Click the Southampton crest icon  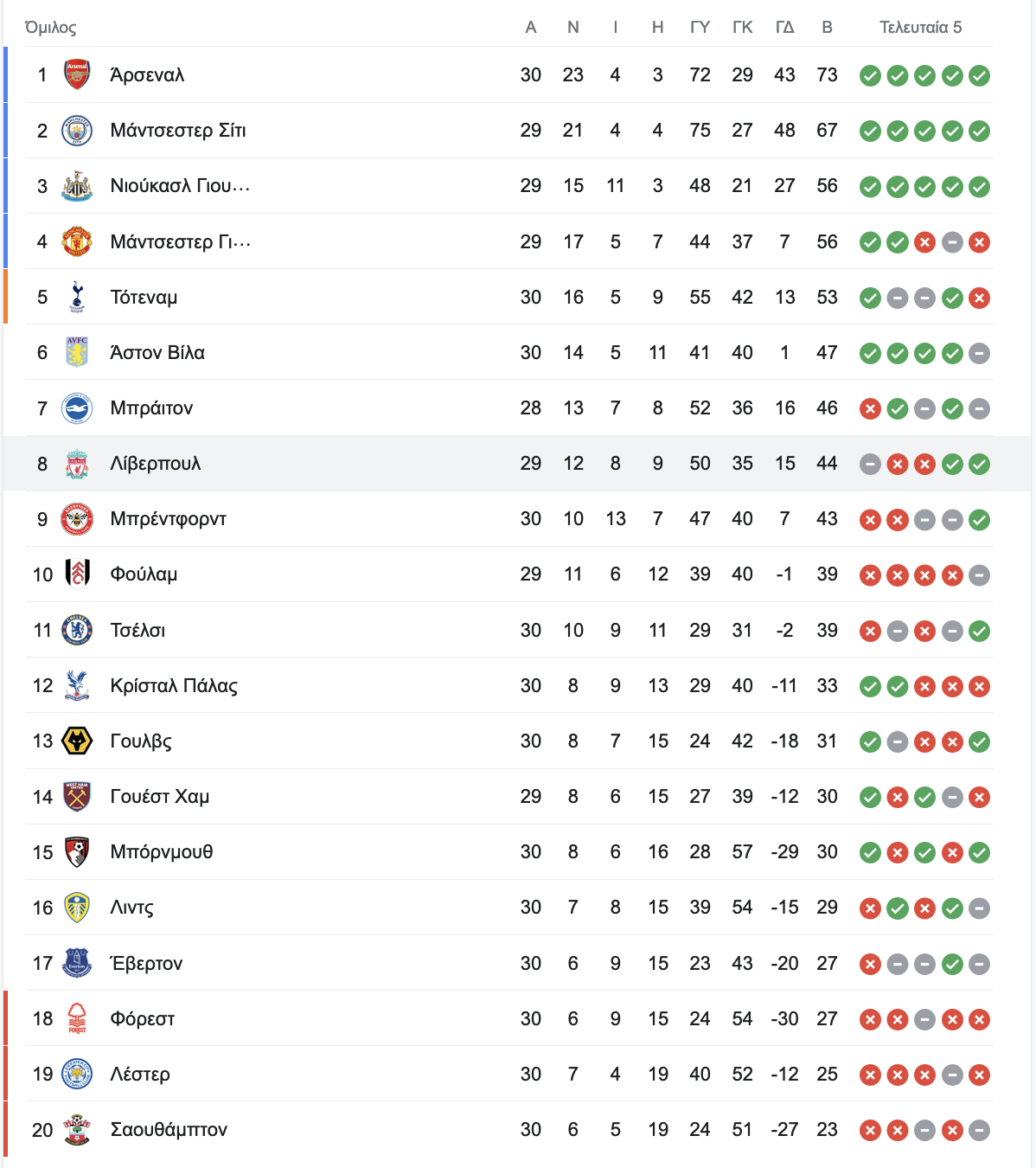[77, 1130]
